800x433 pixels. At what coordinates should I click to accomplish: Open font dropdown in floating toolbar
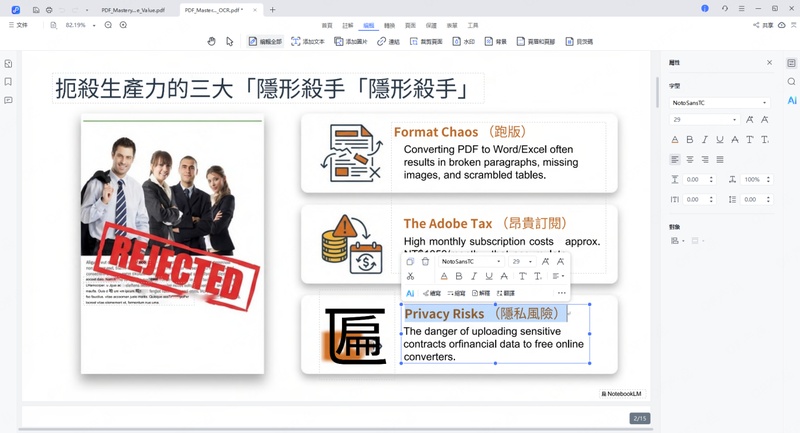[x=471, y=261]
